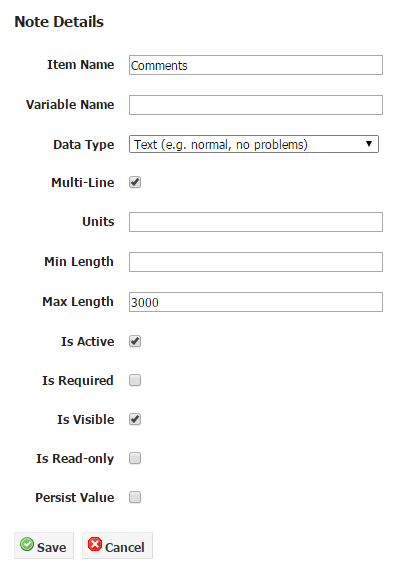Click the Persist Value label

(75, 497)
